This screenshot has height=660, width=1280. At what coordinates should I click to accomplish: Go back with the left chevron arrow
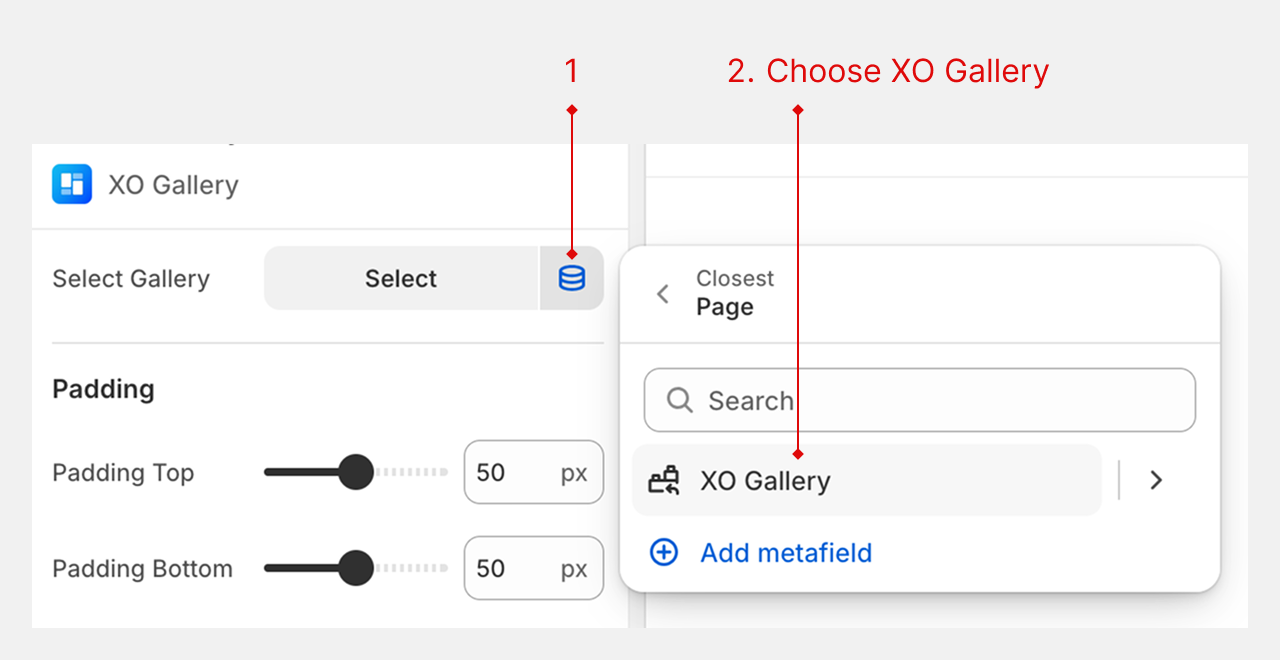[662, 294]
